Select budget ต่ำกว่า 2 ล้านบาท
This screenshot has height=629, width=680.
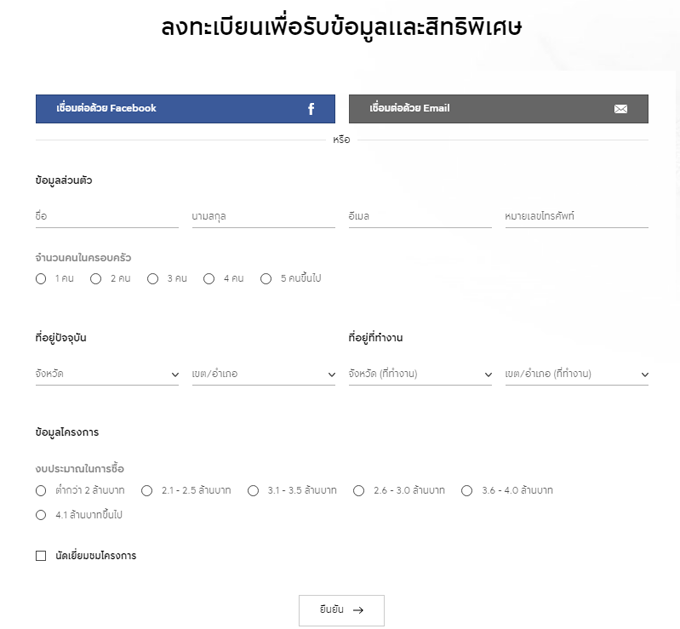coord(41,491)
